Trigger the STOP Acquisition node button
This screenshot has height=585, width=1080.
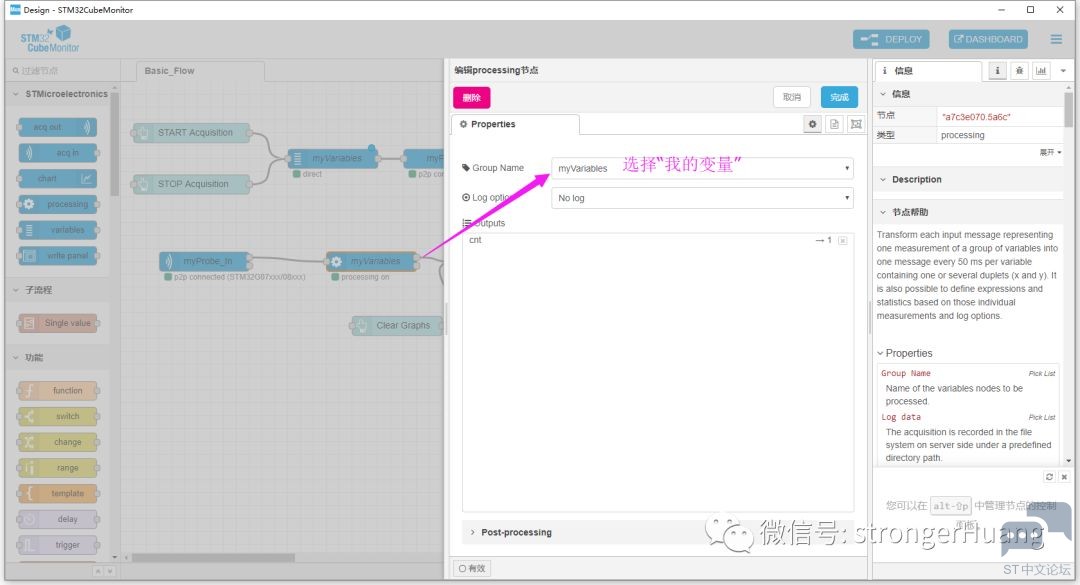pos(142,184)
